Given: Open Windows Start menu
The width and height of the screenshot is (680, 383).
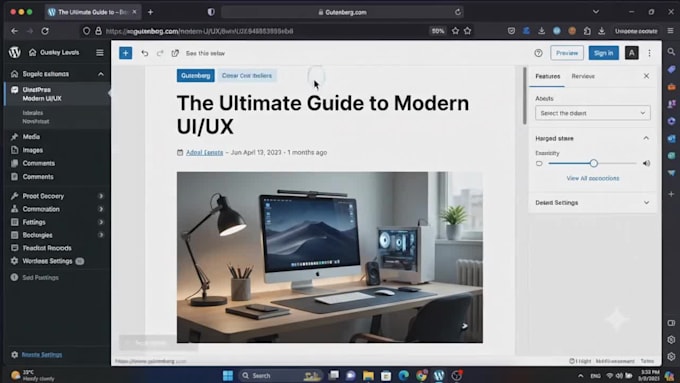Looking at the screenshot, I should tap(228, 375).
